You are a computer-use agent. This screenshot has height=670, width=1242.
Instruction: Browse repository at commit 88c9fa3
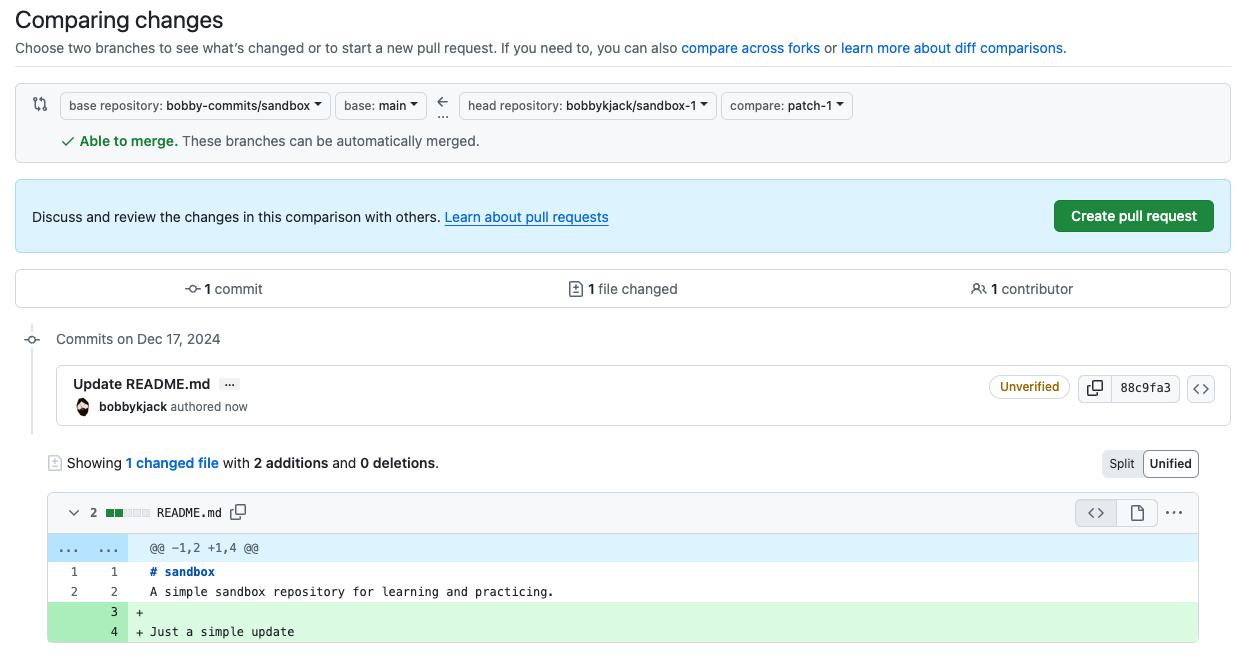tap(1201, 388)
